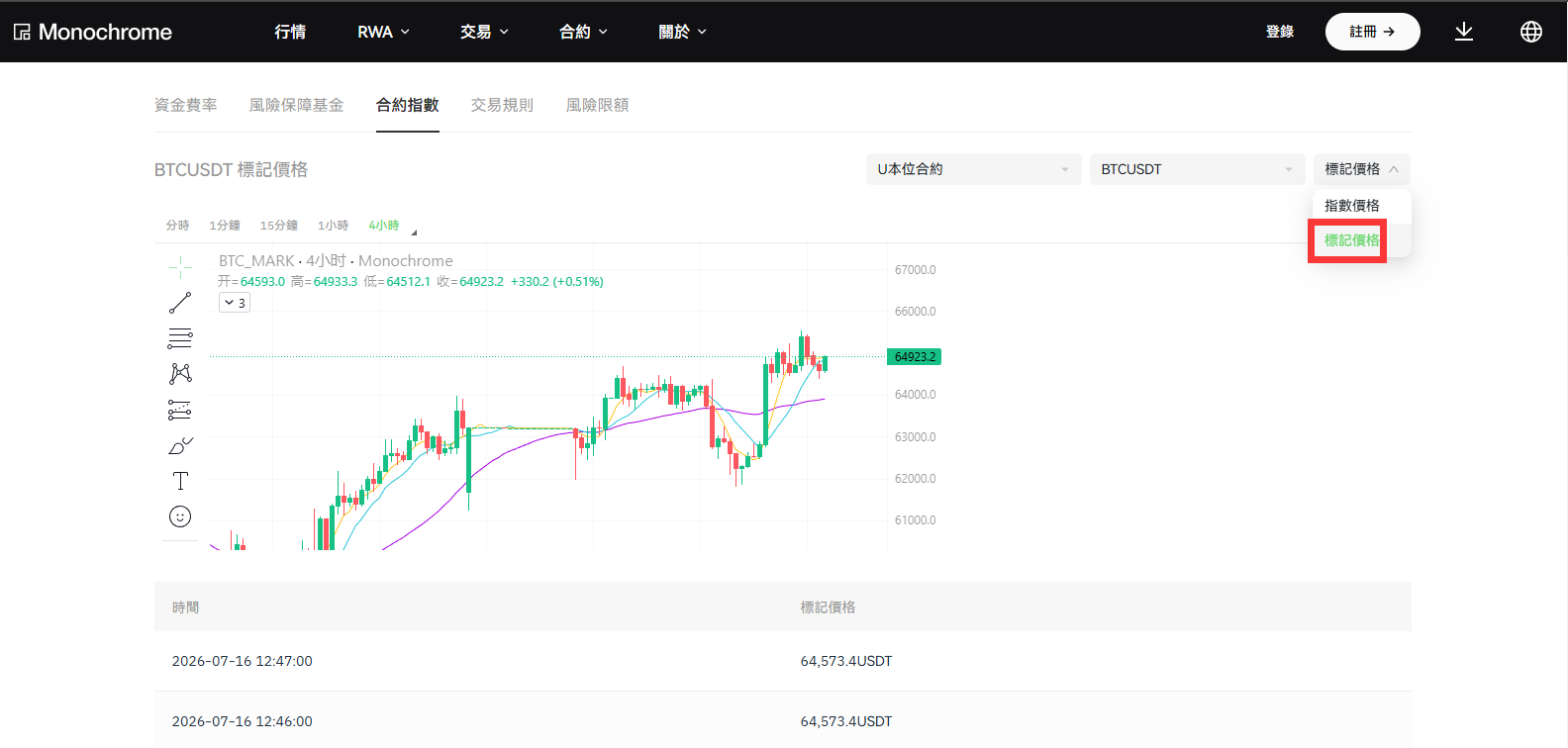
Task: Click the +330.2 (+0.51%) change value
Action: click(x=557, y=282)
